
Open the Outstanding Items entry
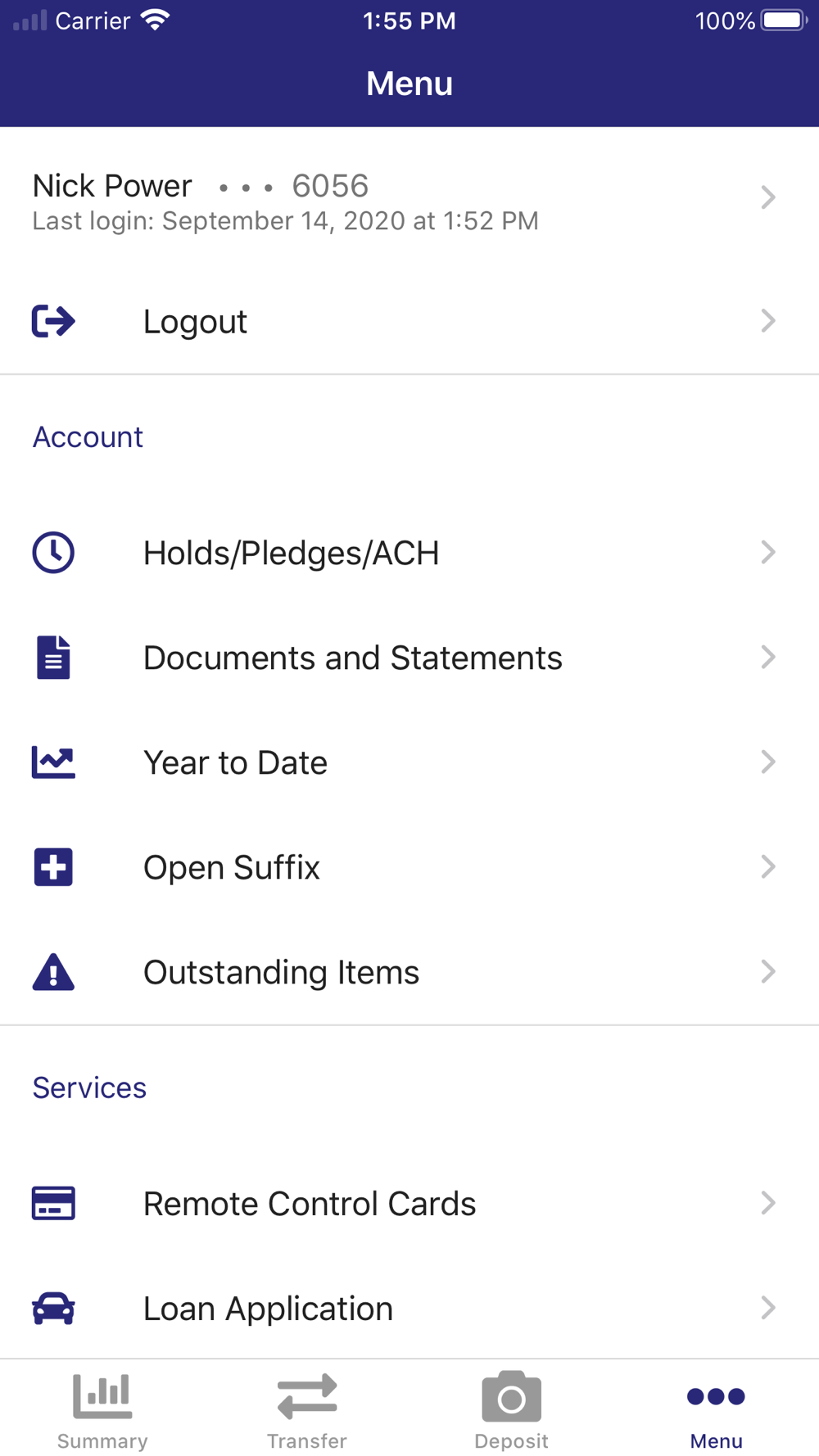(281, 973)
